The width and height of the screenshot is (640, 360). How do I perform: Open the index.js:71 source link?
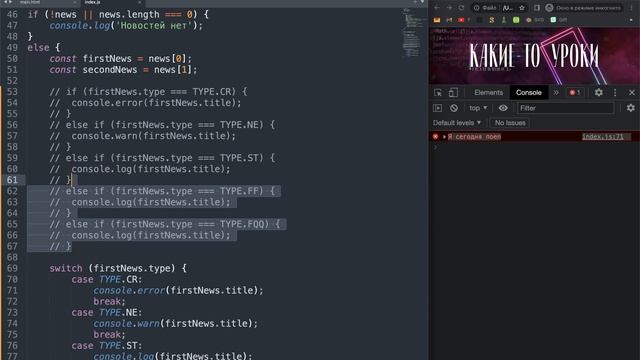[x=603, y=137]
